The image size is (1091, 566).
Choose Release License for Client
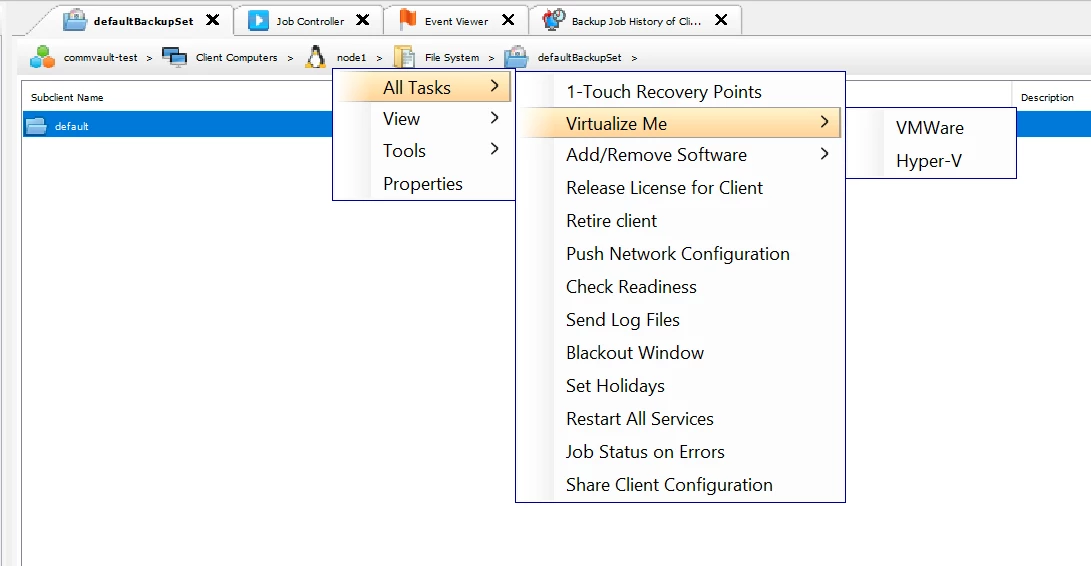[680, 187]
